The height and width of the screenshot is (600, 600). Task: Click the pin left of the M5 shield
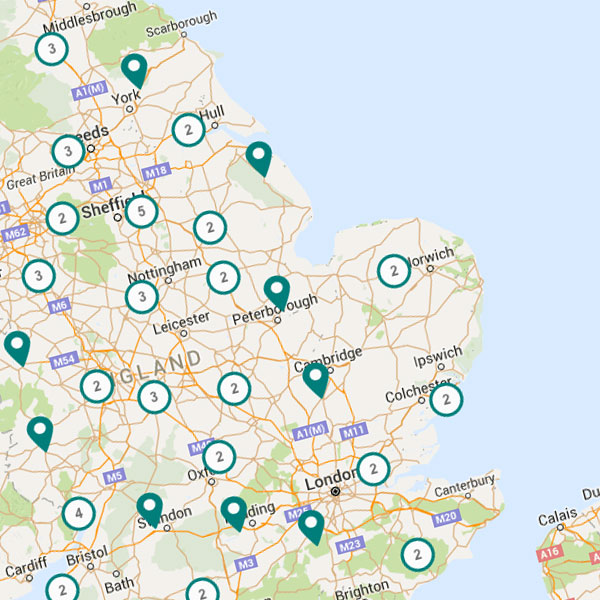tap(40, 434)
